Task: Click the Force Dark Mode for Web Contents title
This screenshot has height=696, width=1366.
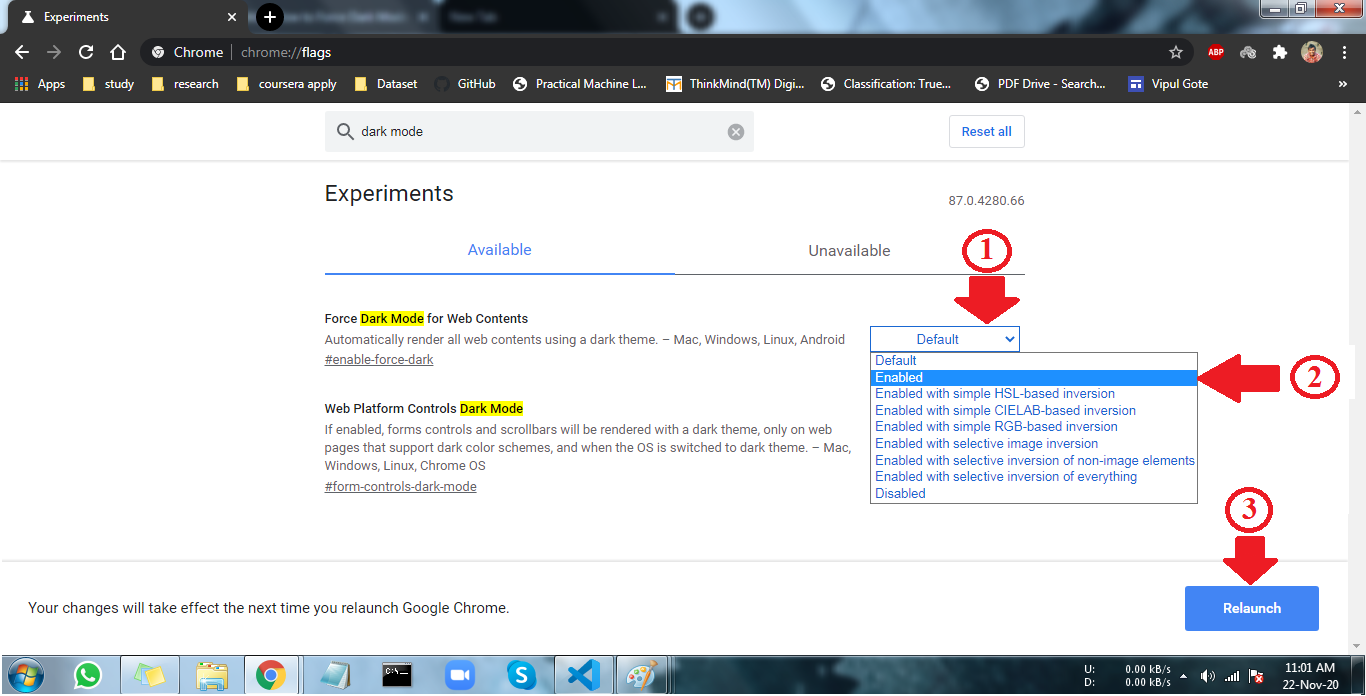Action: (426, 319)
